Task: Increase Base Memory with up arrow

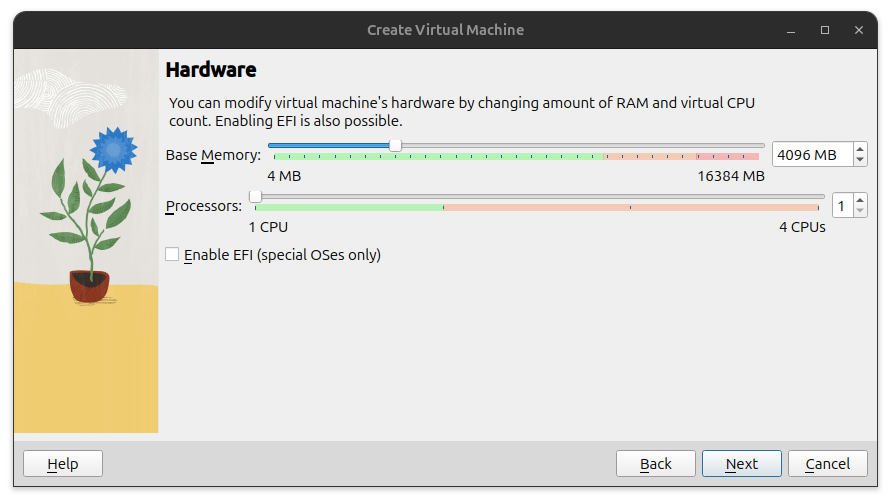Action: pos(860,149)
